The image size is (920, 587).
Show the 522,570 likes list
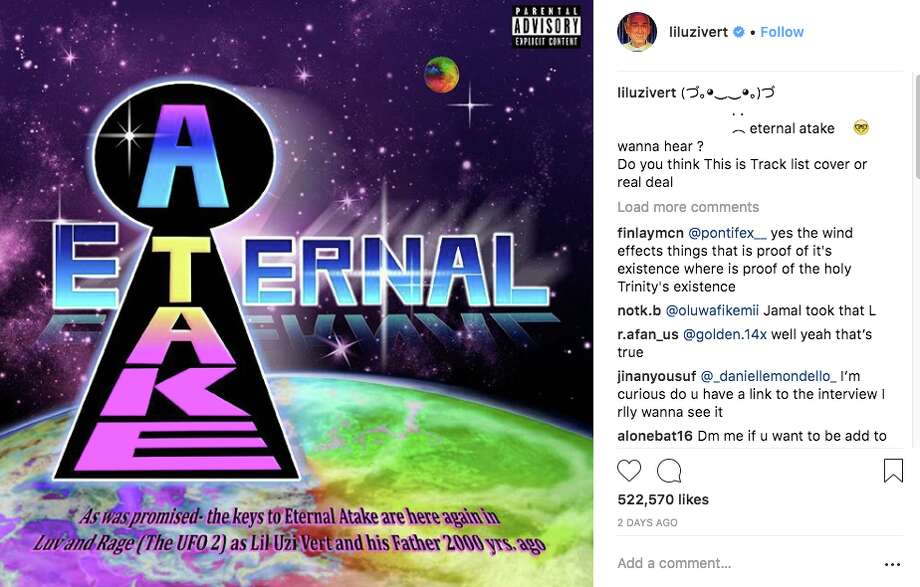coord(663,500)
